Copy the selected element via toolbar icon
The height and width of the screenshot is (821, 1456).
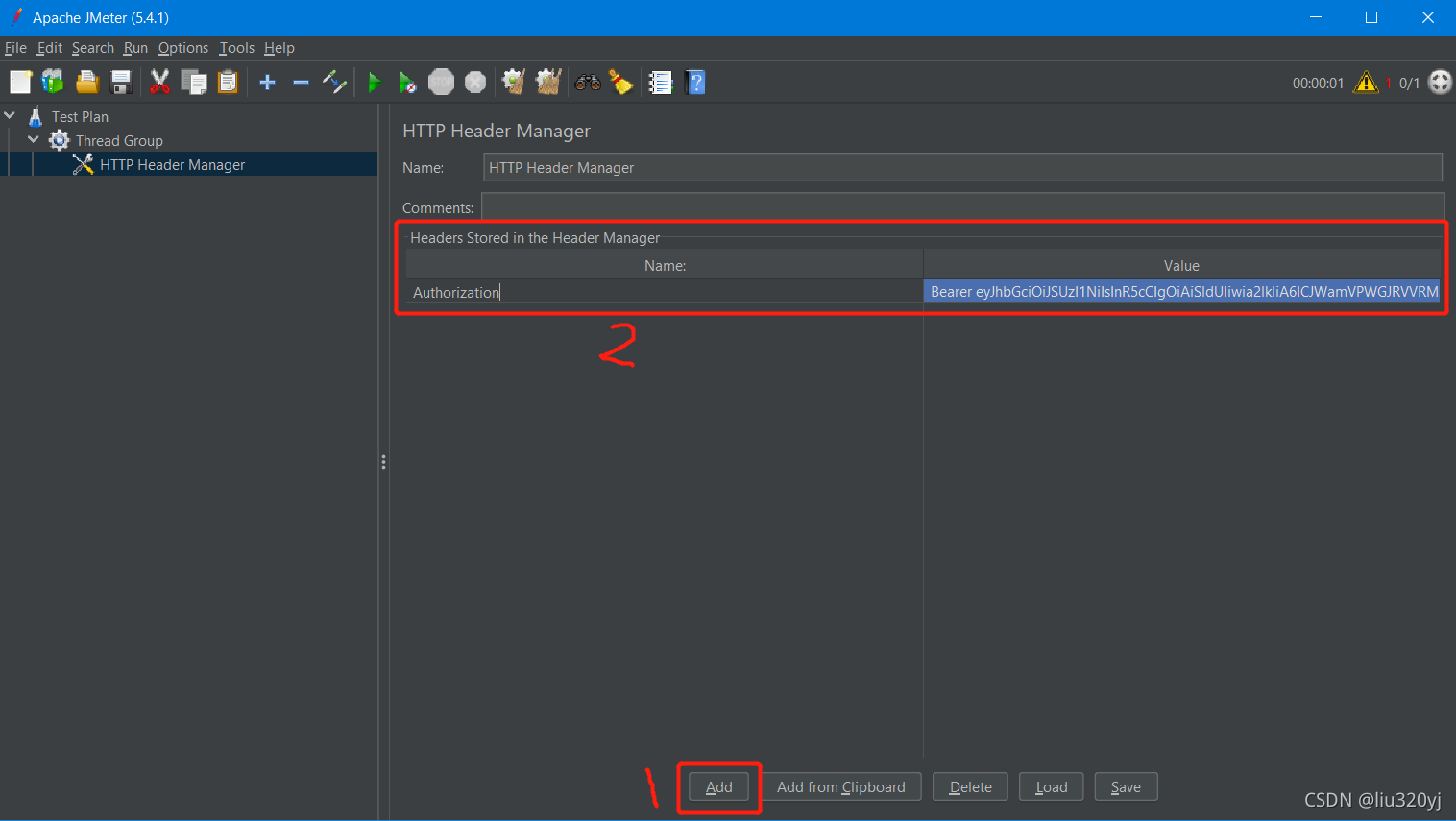(x=194, y=83)
